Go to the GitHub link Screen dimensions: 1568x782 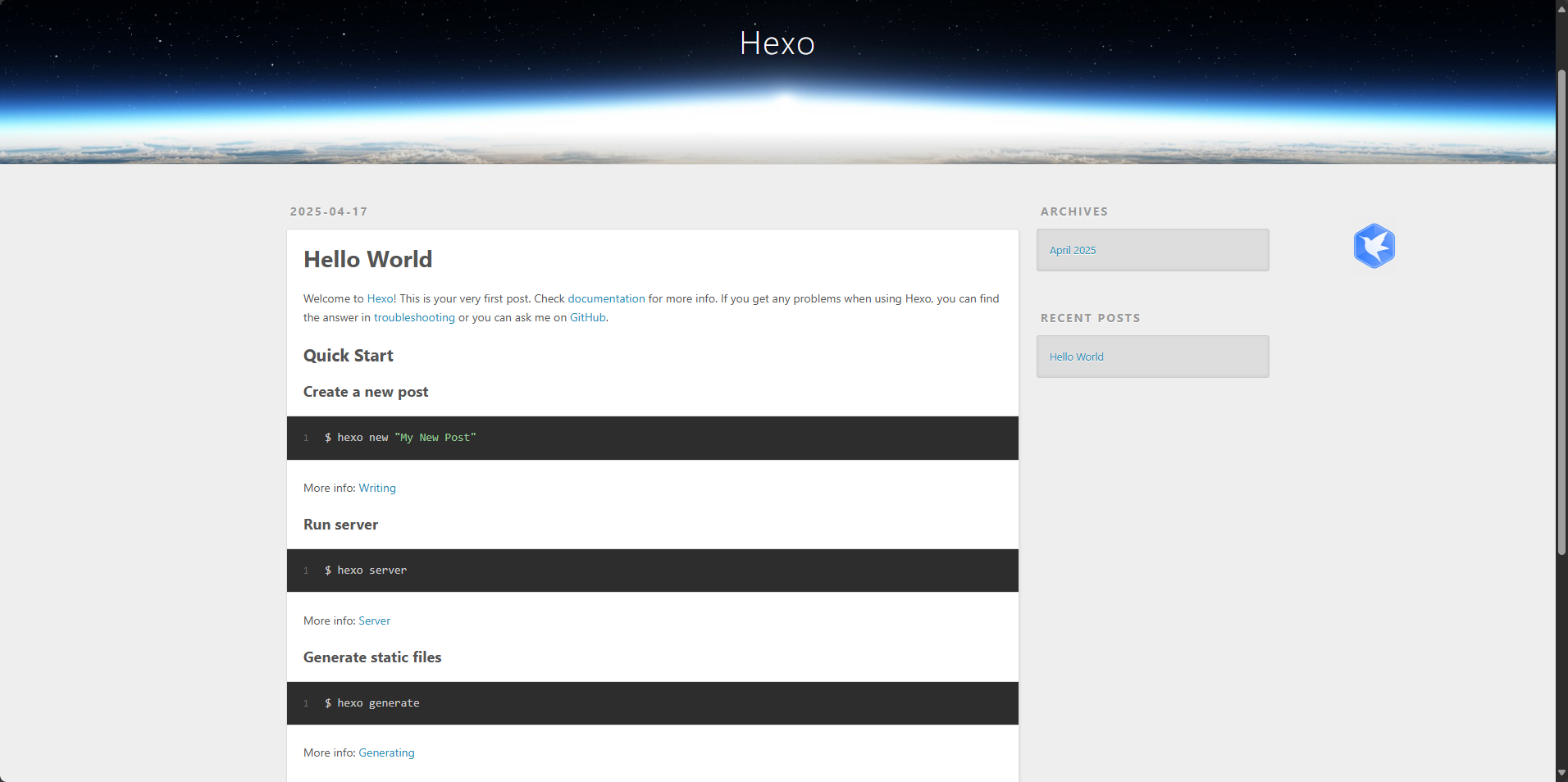(x=587, y=317)
